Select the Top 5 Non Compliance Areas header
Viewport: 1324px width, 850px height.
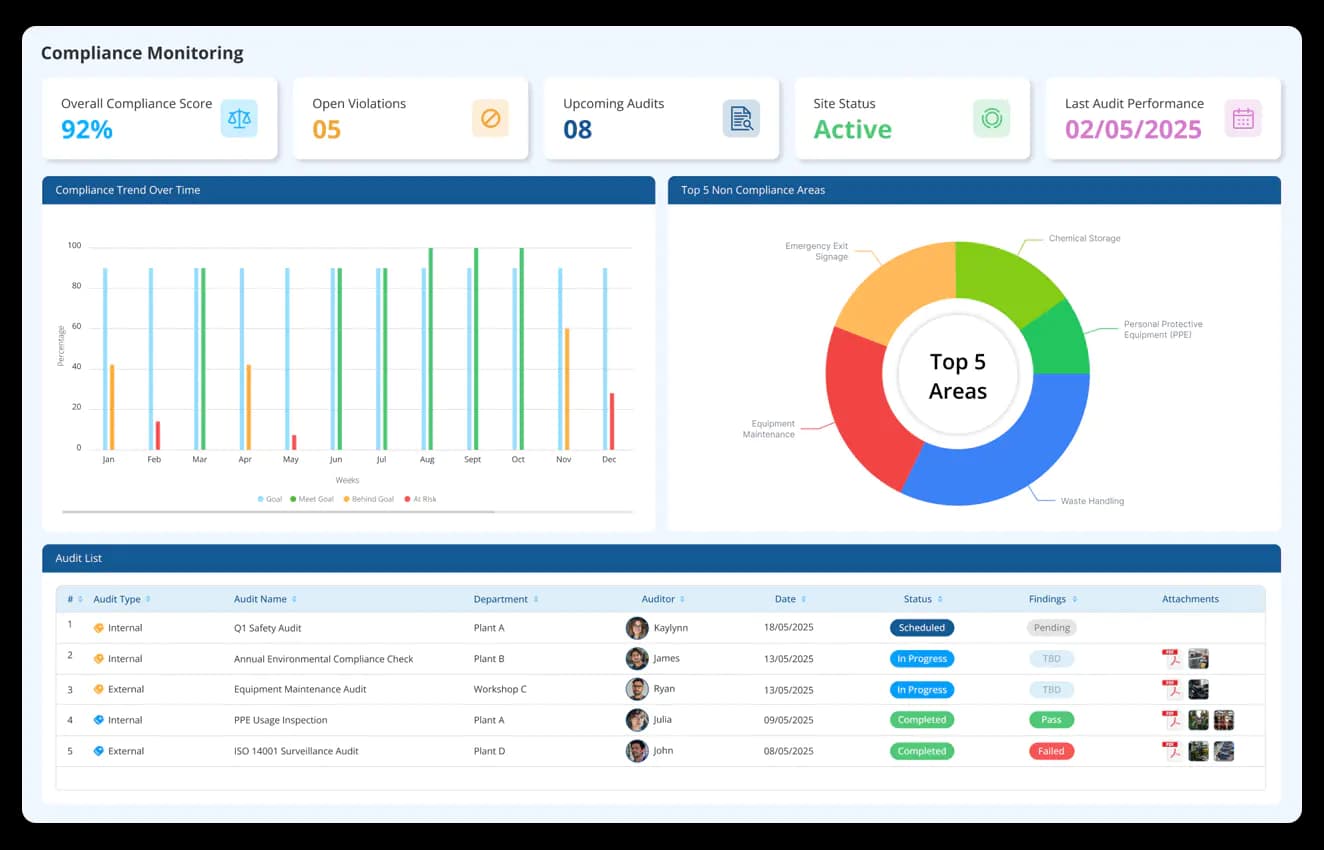click(x=751, y=189)
